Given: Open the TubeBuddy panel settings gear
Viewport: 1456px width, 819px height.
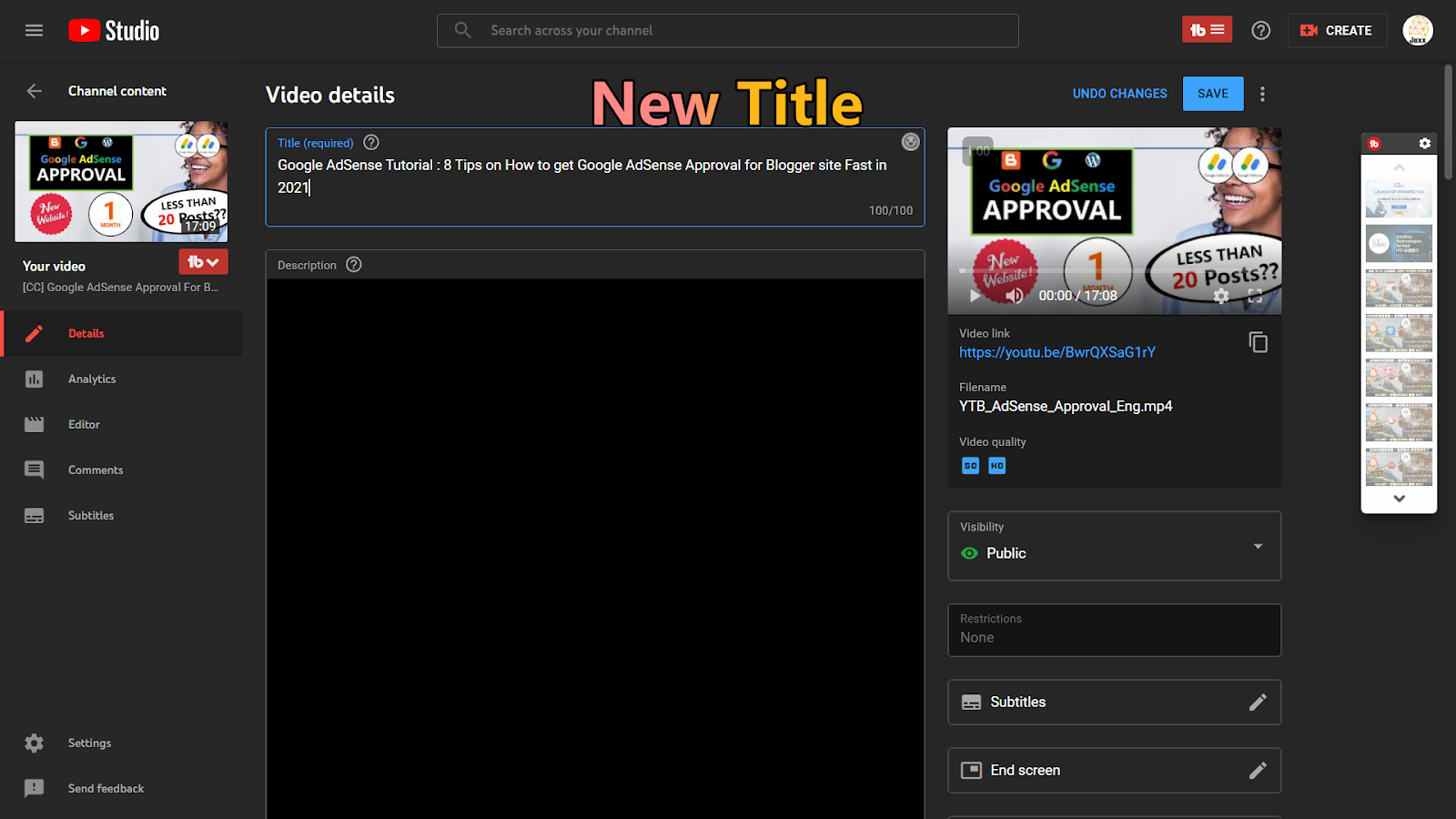Looking at the screenshot, I should (x=1424, y=144).
